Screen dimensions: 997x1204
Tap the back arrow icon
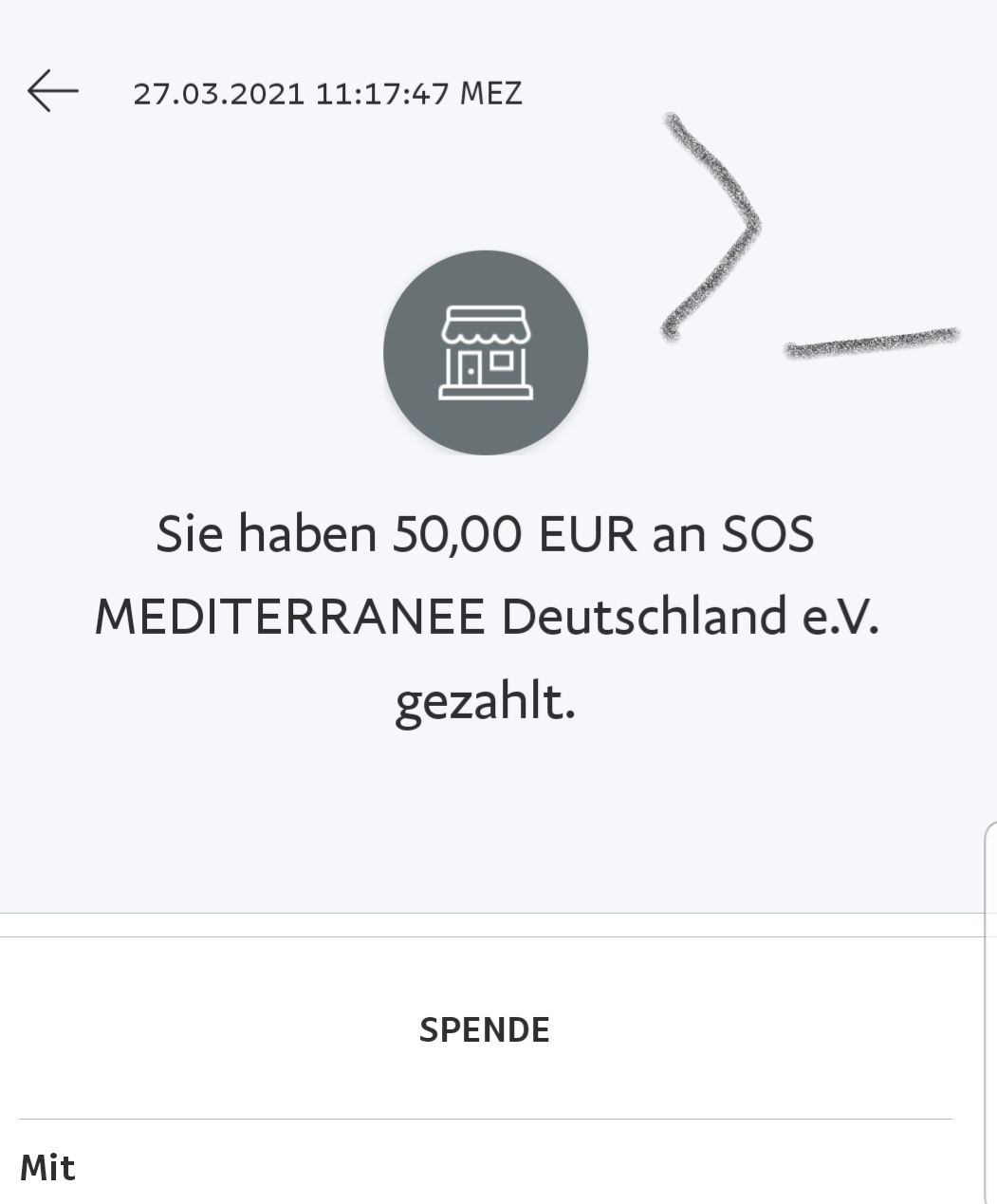pyautogui.click(x=52, y=92)
